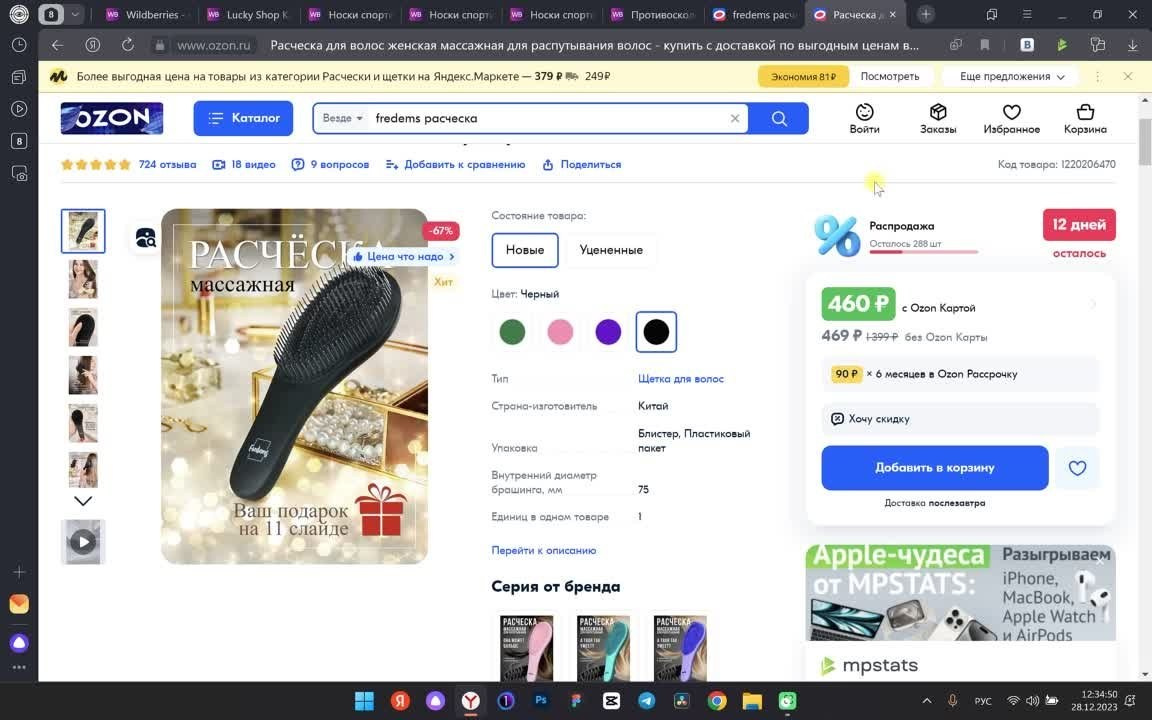Screen dimensions: 1152x720
Task: Open Telegram from the taskbar
Action: click(645, 701)
